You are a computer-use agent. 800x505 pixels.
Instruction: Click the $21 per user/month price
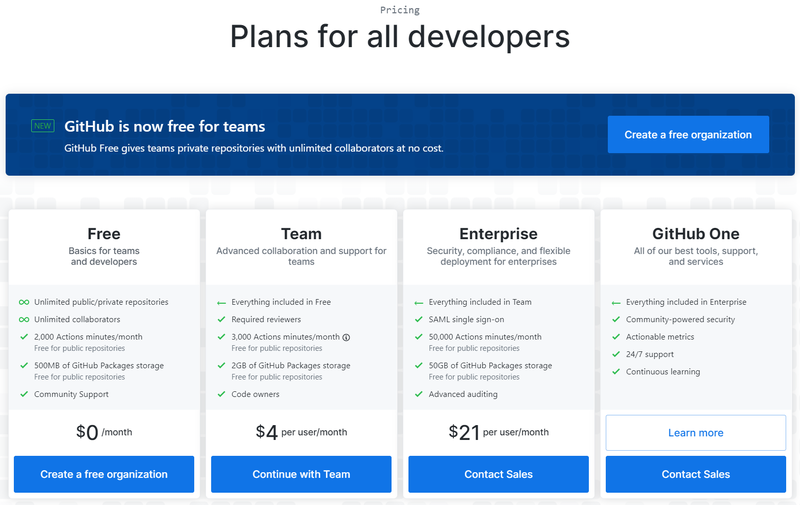[498, 432]
